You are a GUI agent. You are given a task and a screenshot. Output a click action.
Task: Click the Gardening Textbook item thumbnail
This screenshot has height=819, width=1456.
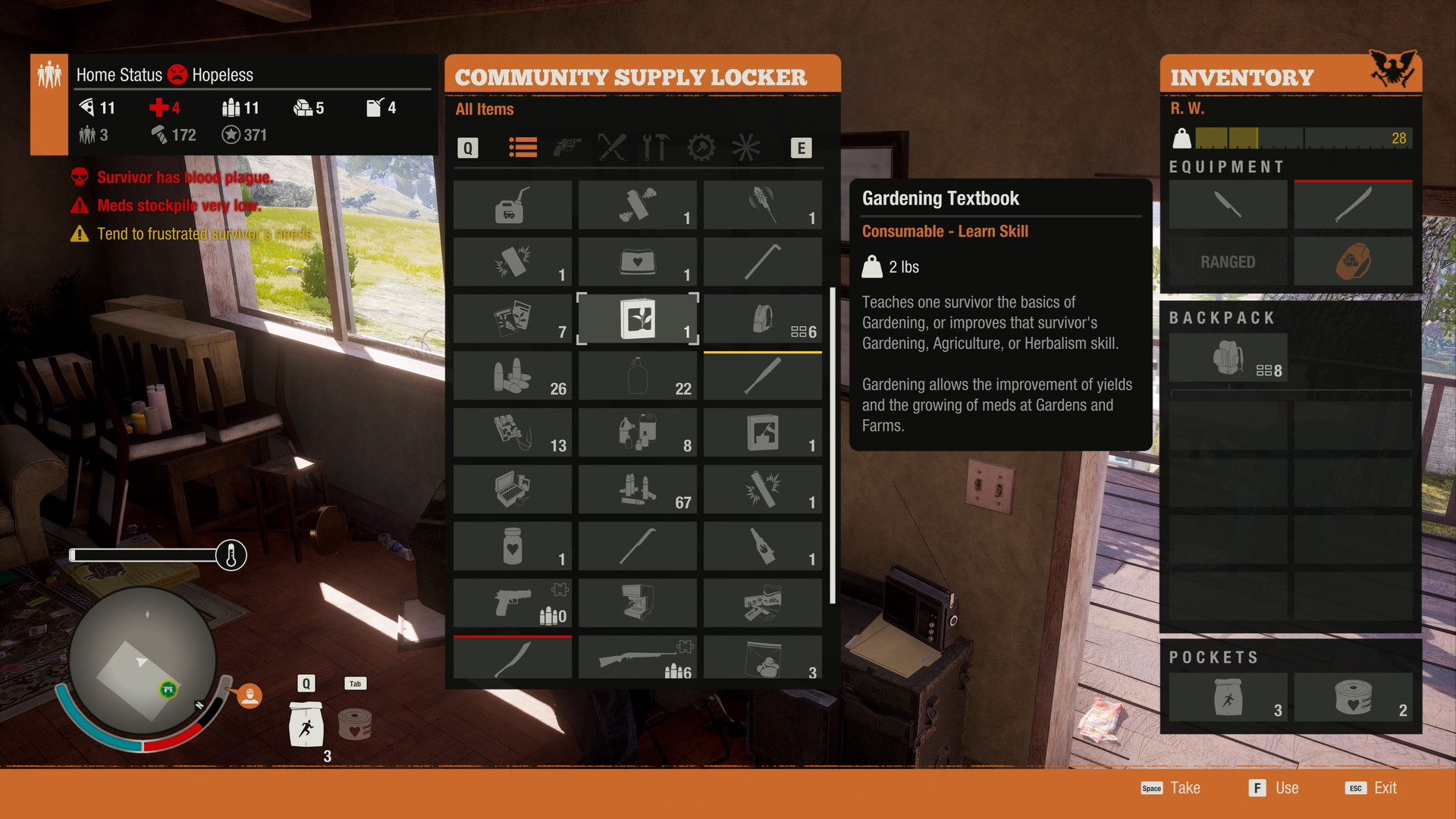pos(637,319)
